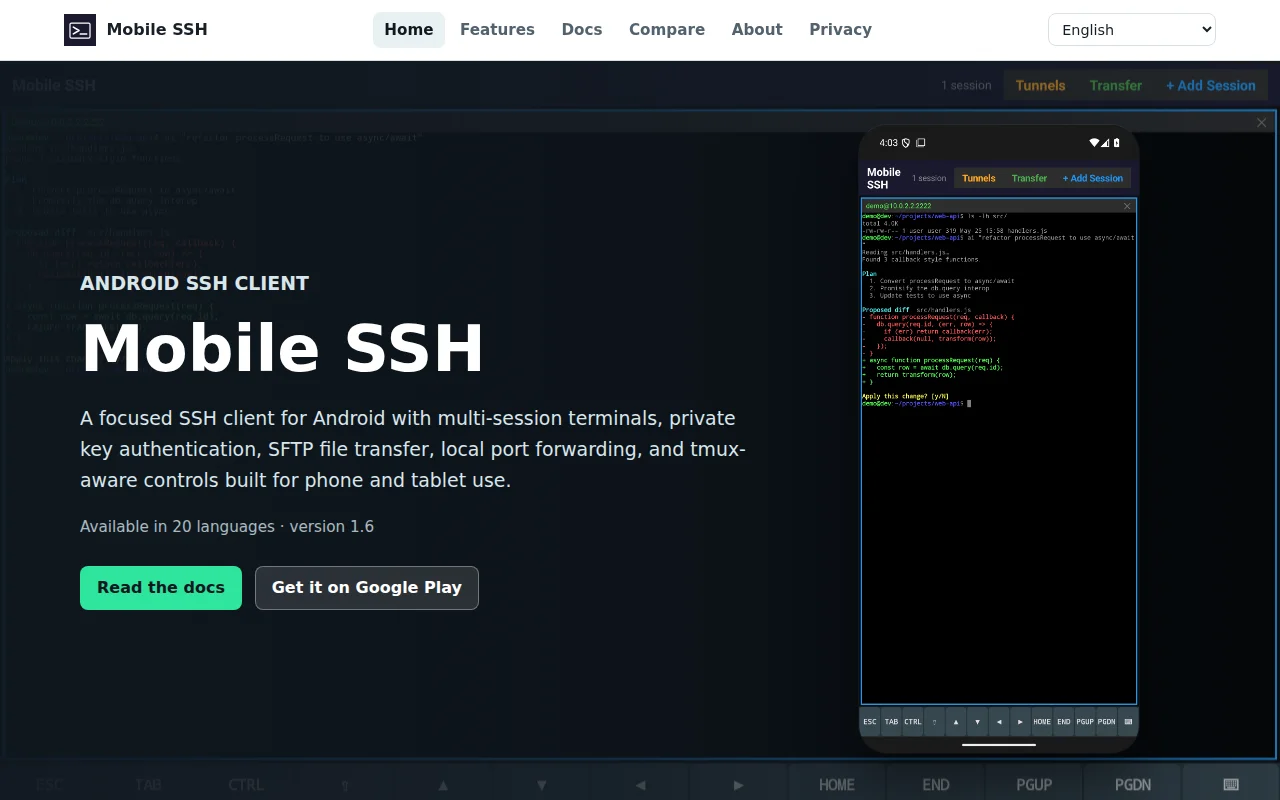This screenshot has width=1280, height=800.
Task: Open the Home nav item
Action: click(409, 30)
